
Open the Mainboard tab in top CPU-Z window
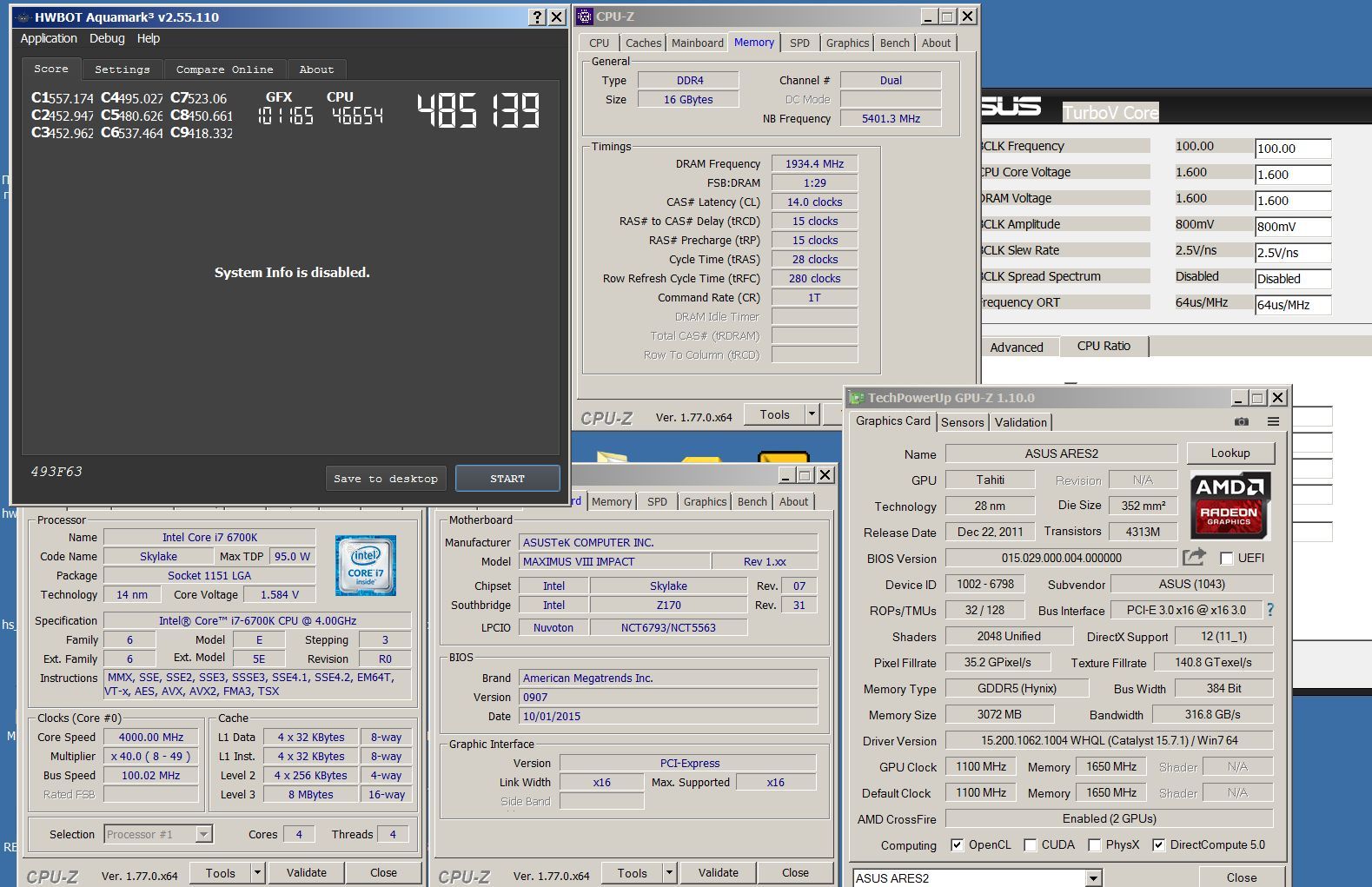click(x=697, y=43)
